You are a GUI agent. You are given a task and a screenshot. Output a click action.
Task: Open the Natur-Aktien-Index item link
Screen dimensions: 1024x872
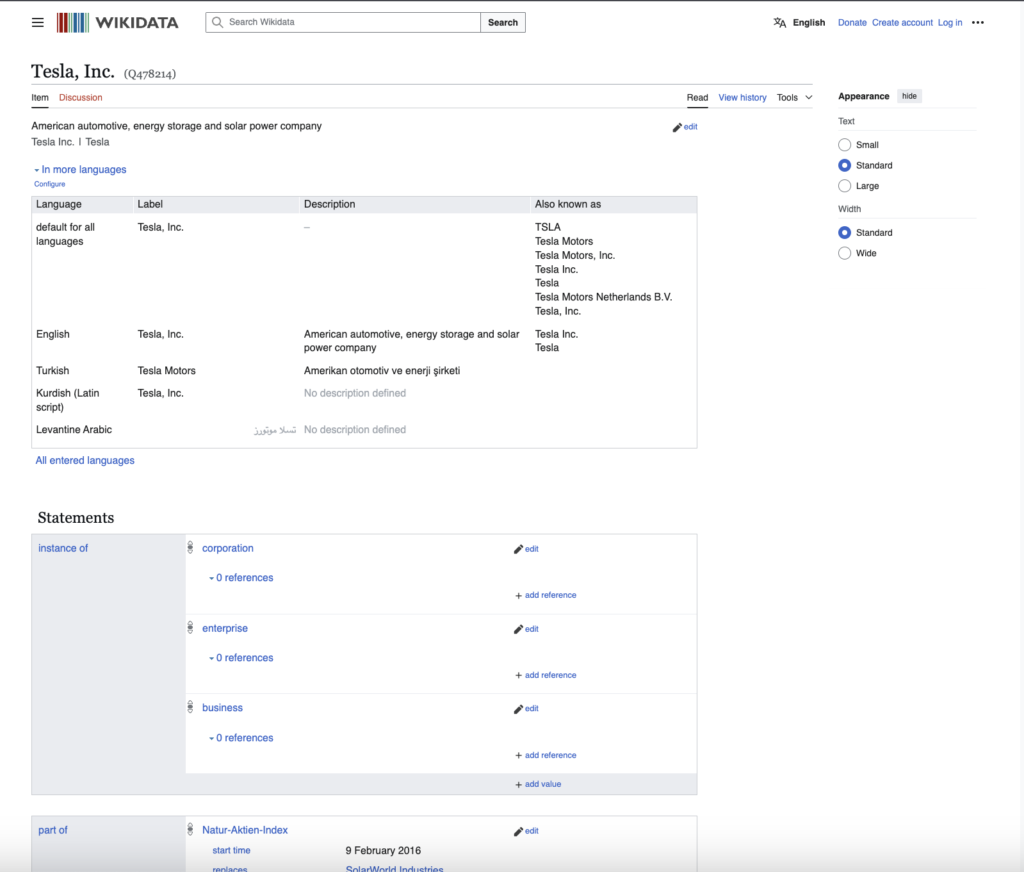(x=245, y=830)
